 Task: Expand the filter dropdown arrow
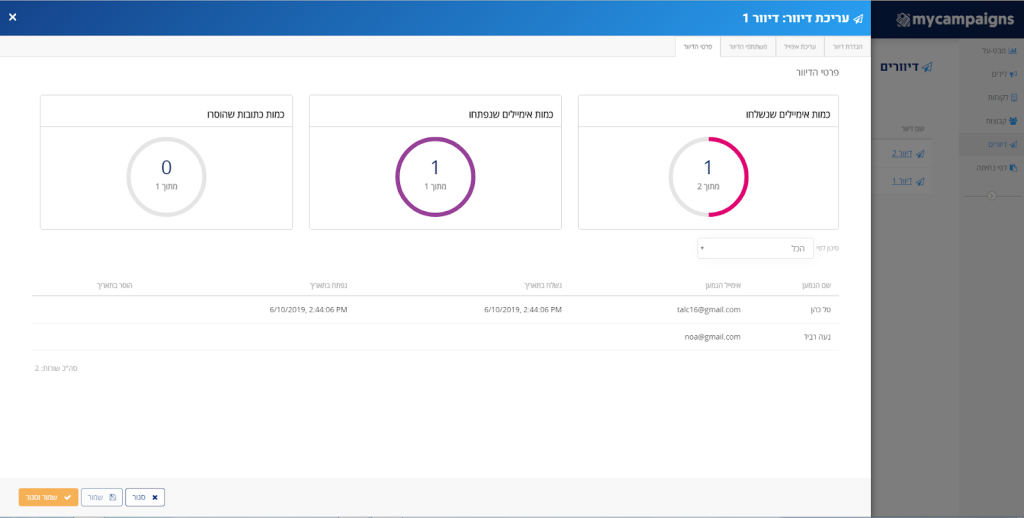(703, 248)
